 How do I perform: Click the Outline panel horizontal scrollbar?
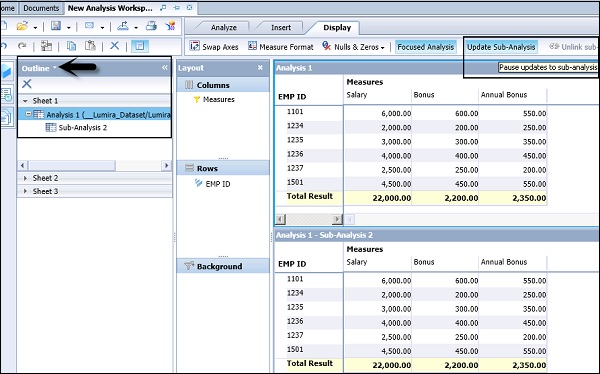point(94,165)
